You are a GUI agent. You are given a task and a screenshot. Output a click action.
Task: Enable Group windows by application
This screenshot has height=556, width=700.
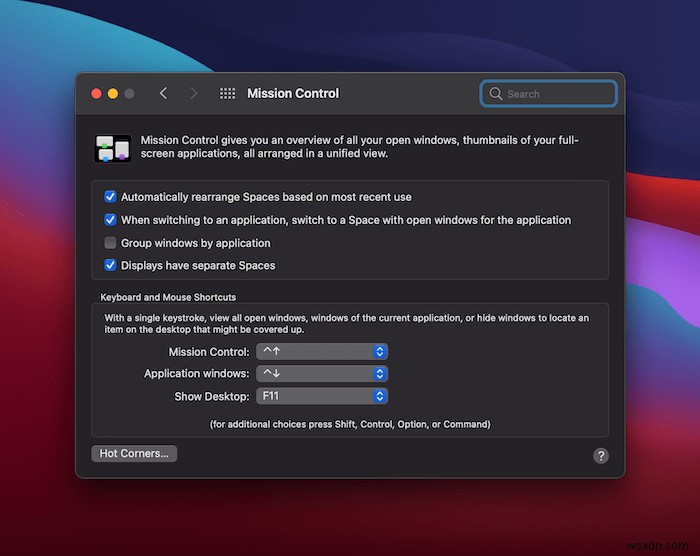click(110, 243)
